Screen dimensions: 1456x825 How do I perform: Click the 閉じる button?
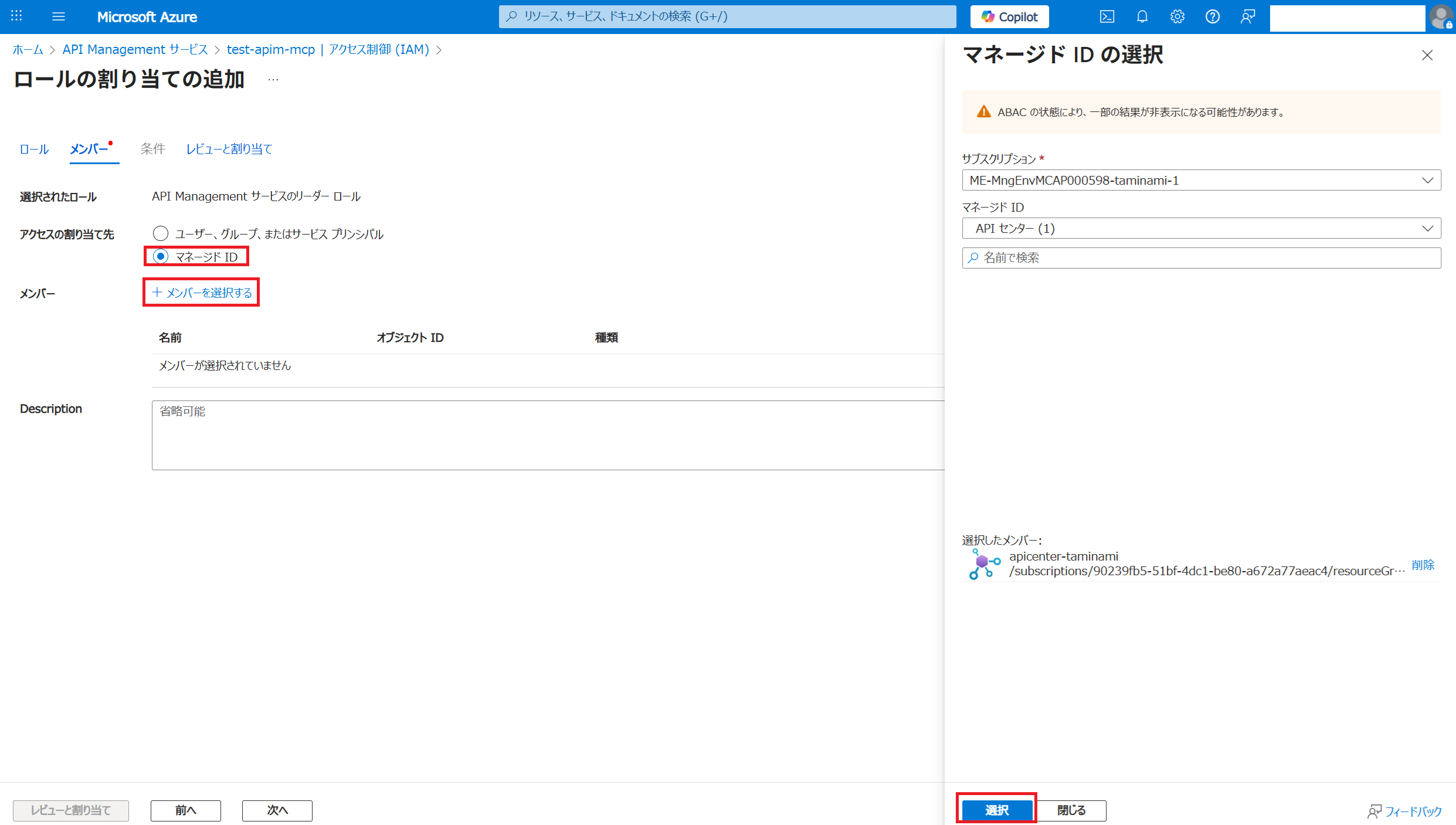point(1071,810)
